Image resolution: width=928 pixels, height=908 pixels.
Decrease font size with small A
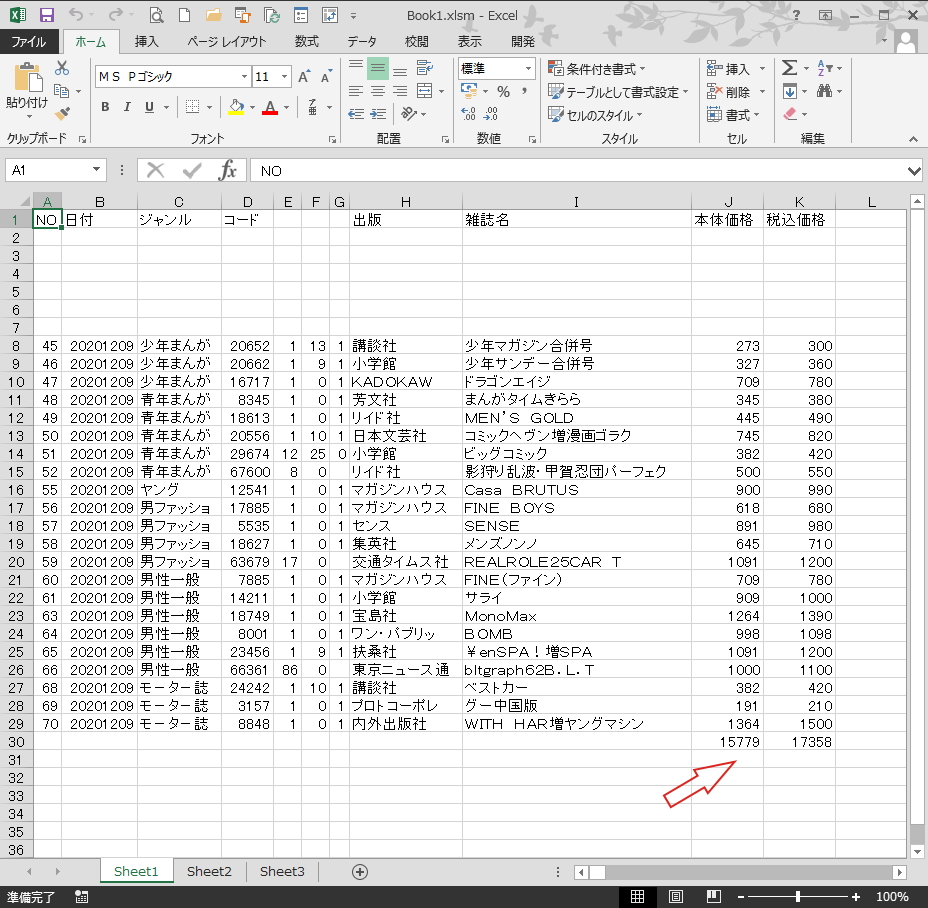[x=326, y=76]
